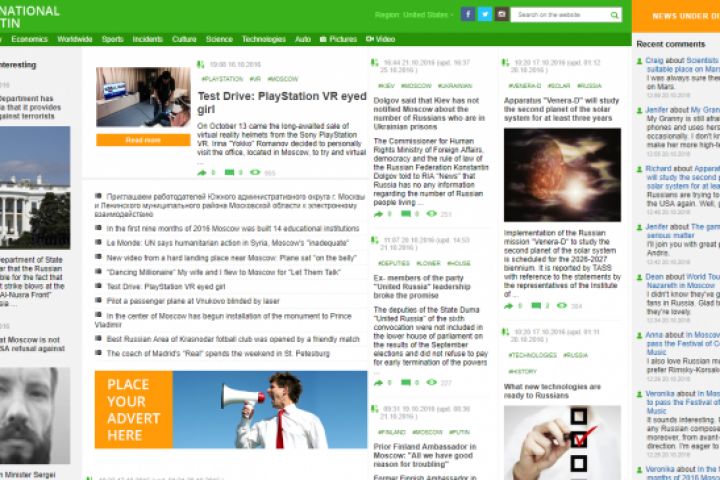Open 'Pilot a passenger plane at Vnukovo' list item
The image size is (720, 480).
[x=193, y=301]
